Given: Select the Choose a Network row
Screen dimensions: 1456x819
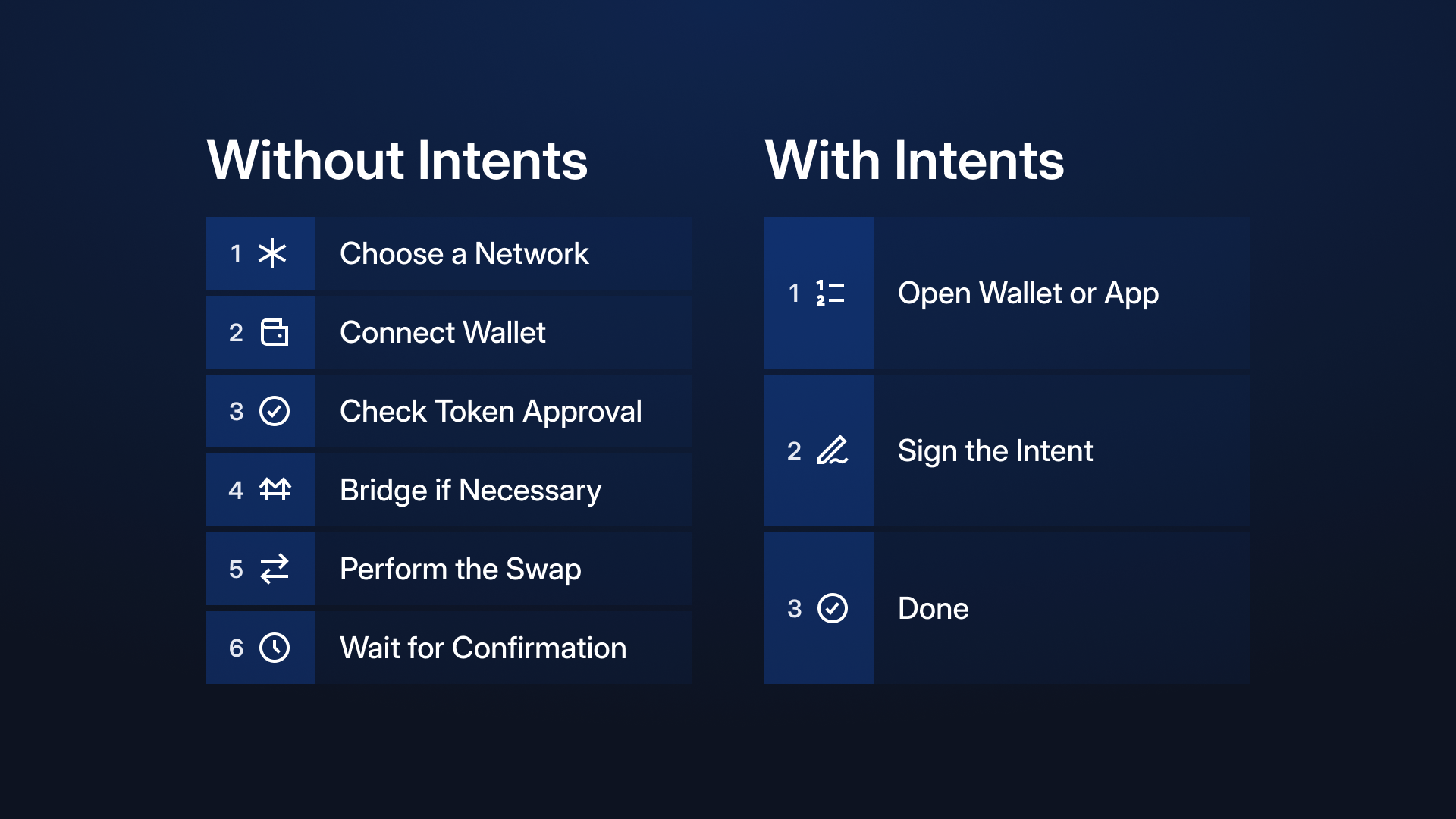Looking at the screenshot, I should [449, 253].
